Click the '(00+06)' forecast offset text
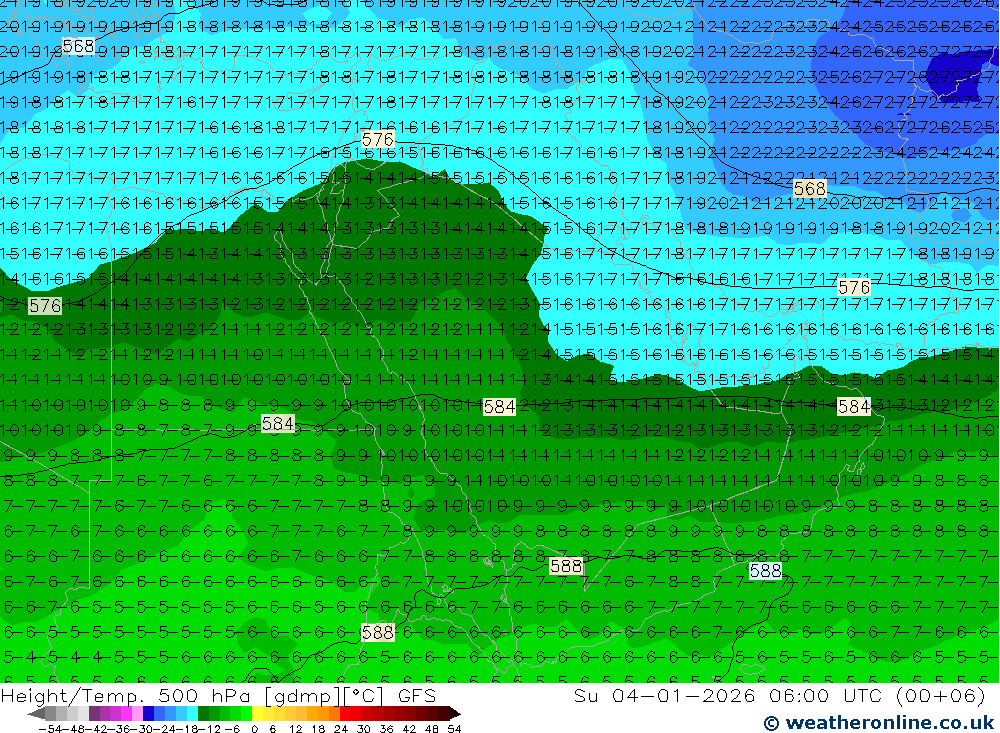This screenshot has height=733, width=1000. pos(941,695)
